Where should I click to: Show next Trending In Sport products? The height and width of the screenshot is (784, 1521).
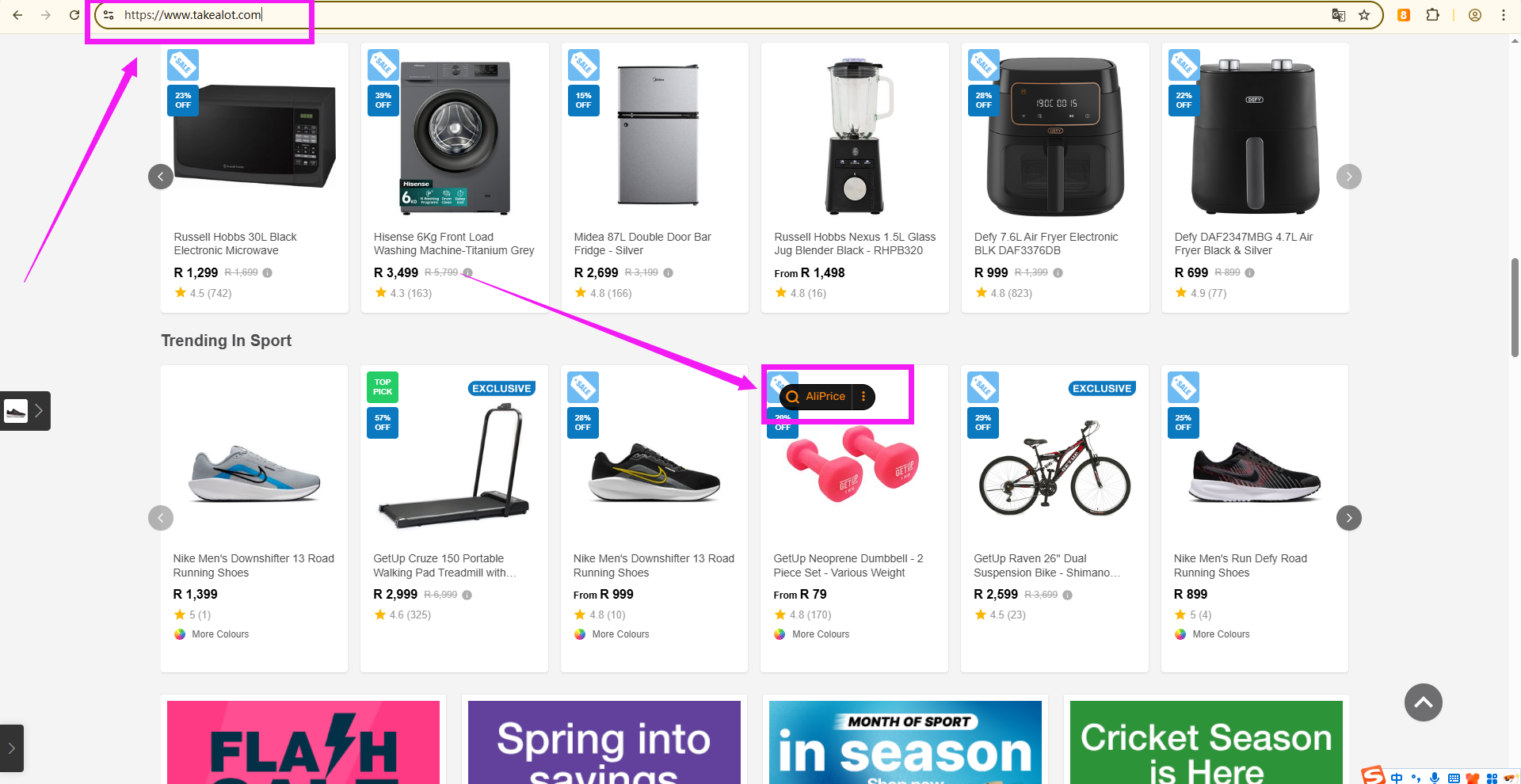click(x=1348, y=518)
